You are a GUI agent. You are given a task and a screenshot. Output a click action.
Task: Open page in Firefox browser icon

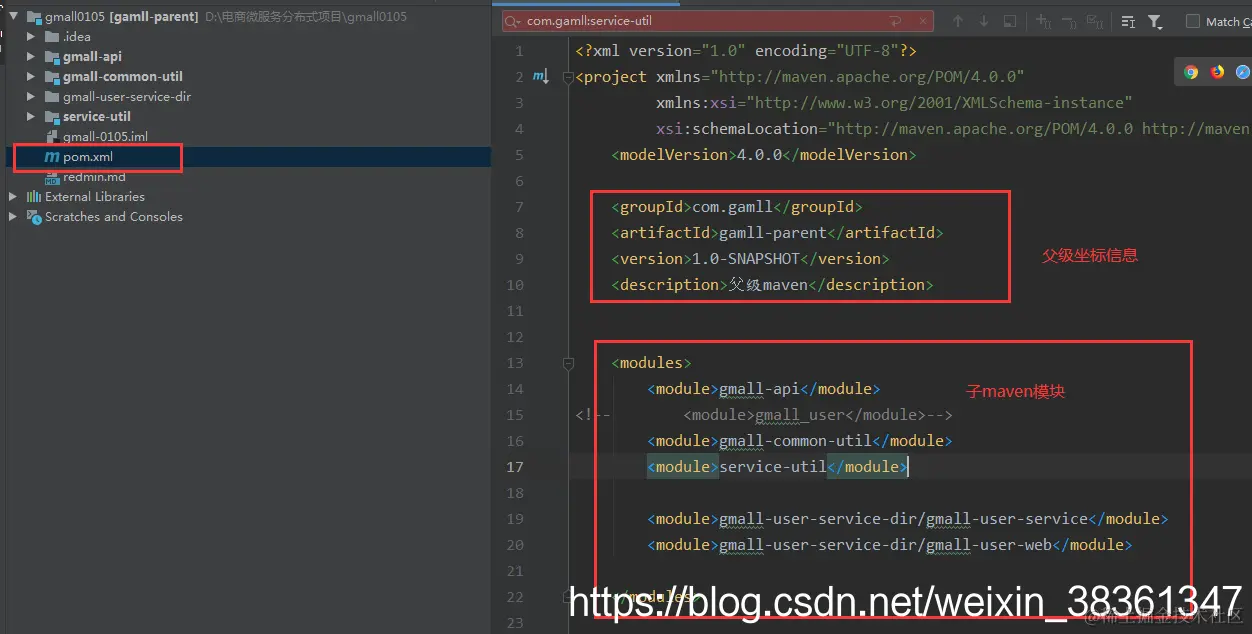[1217, 72]
